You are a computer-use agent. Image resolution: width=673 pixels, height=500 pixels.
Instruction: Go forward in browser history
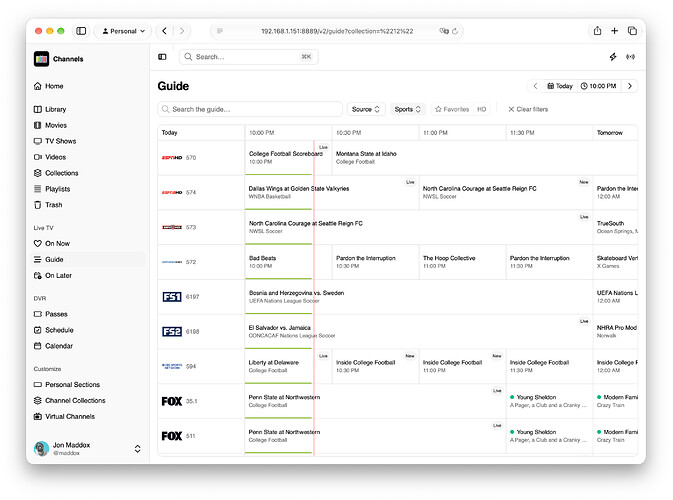point(182,31)
